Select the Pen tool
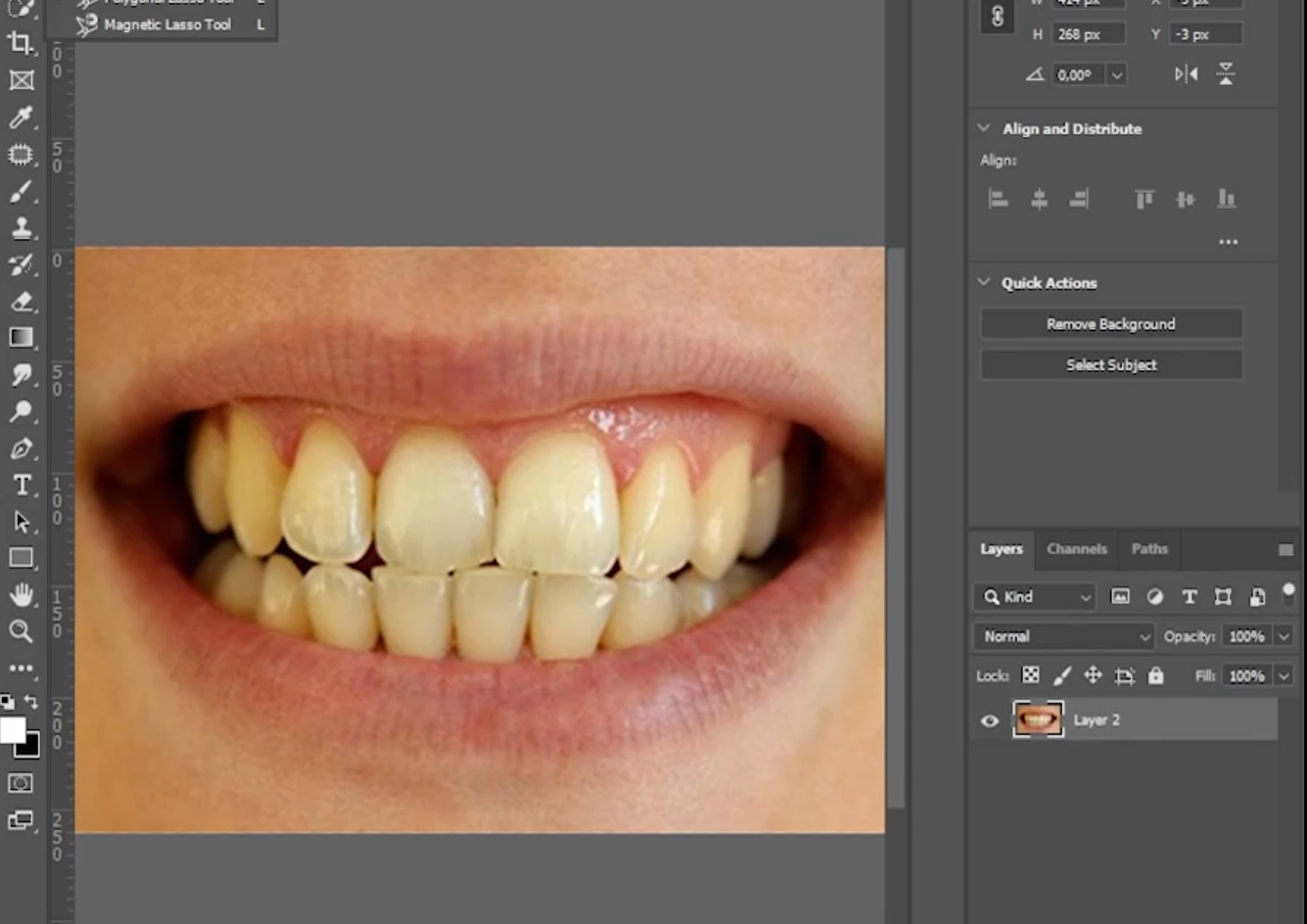This screenshot has width=1307, height=924. tap(21, 449)
